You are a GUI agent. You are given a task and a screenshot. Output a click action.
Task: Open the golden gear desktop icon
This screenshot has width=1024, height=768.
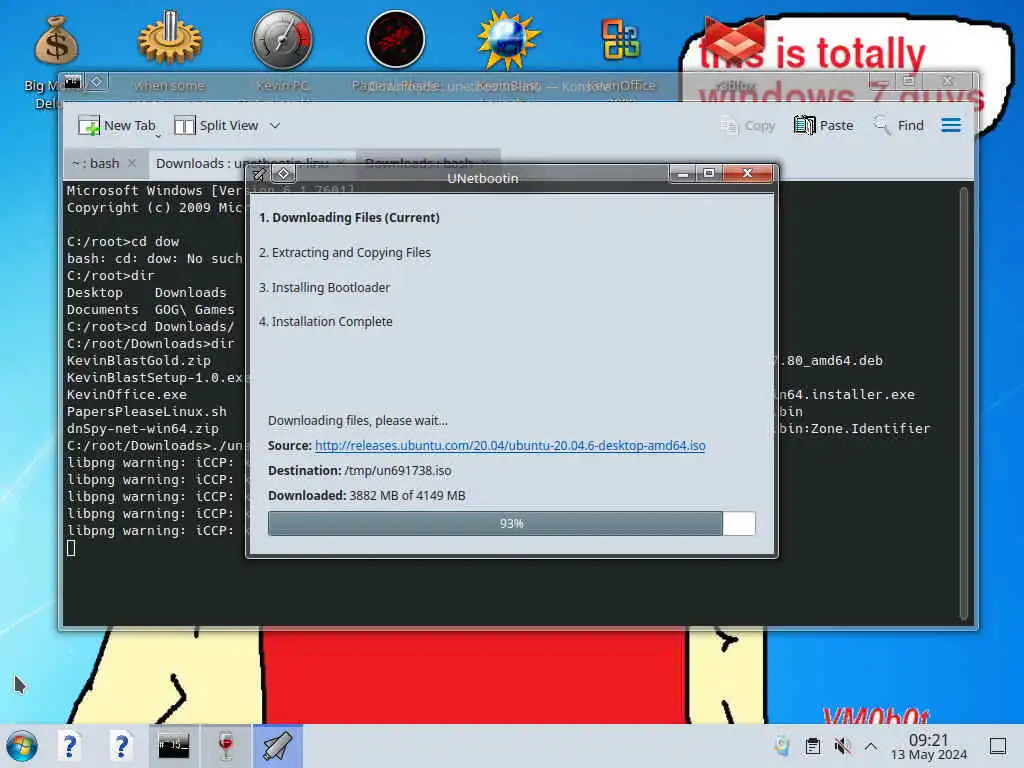click(x=170, y=39)
